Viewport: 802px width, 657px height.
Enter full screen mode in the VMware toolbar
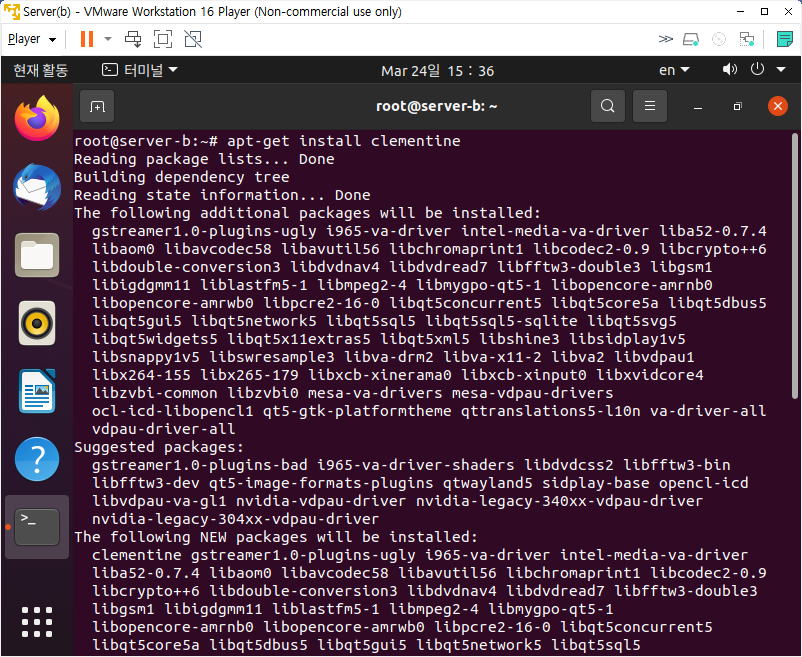pyautogui.click(x=163, y=39)
